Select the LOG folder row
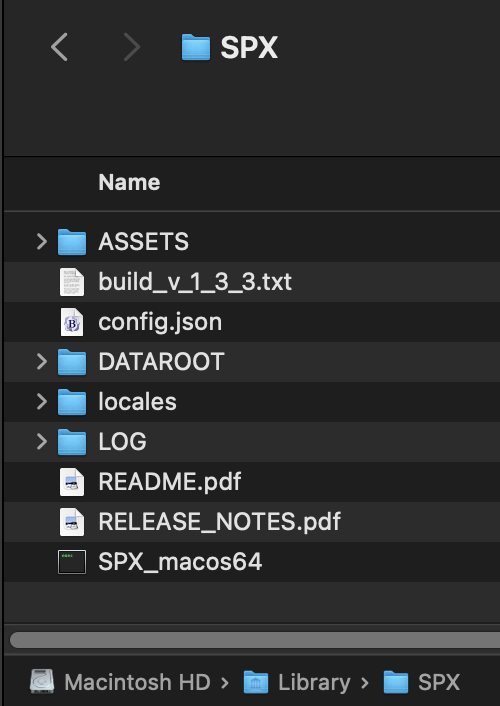500x706 pixels. pyautogui.click(x=252, y=441)
